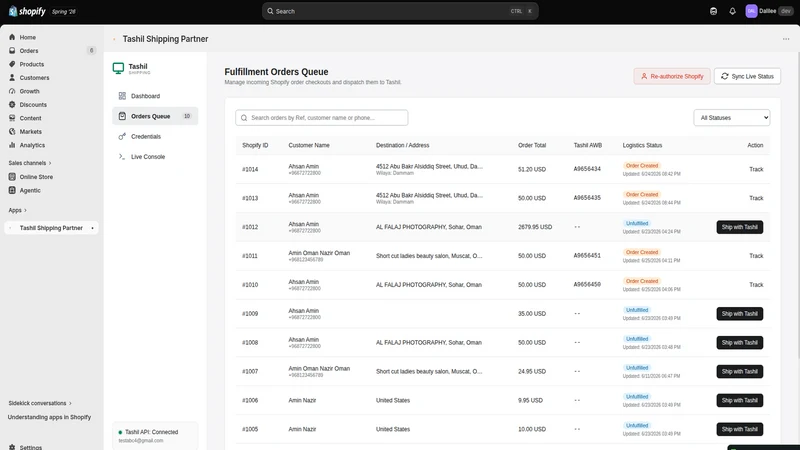Click the Spring '26 edition badge
This screenshot has width=800, height=450.
(x=64, y=11)
